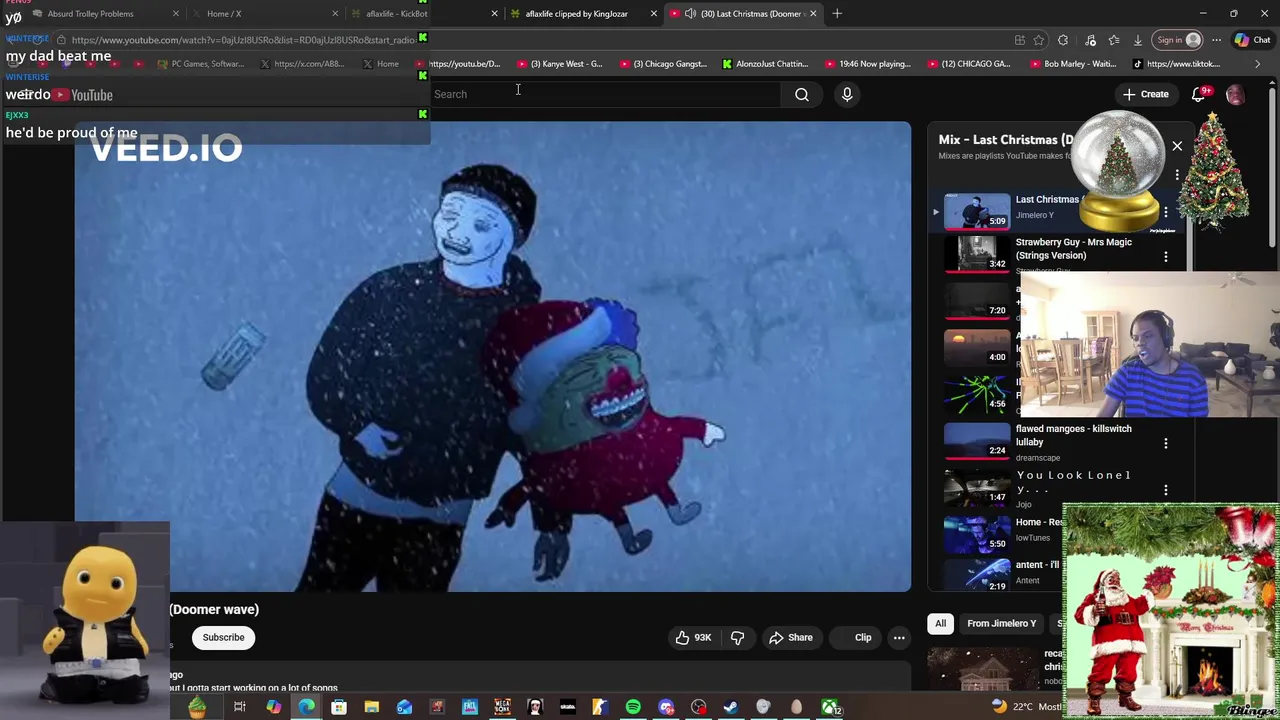Click the YouTube search magnifier button
1280x720 pixels.
(x=802, y=94)
